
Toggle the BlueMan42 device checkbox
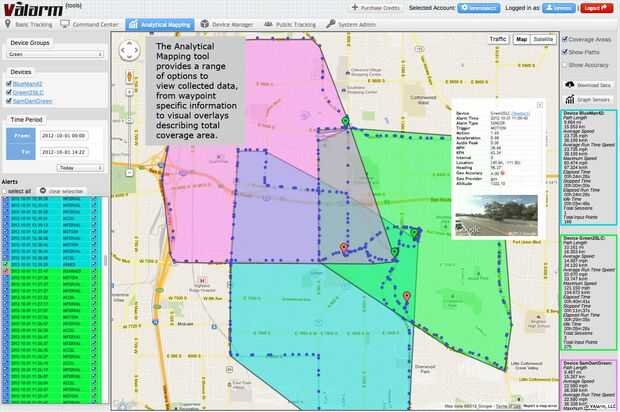pyautogui.click(x=9, y=83)
